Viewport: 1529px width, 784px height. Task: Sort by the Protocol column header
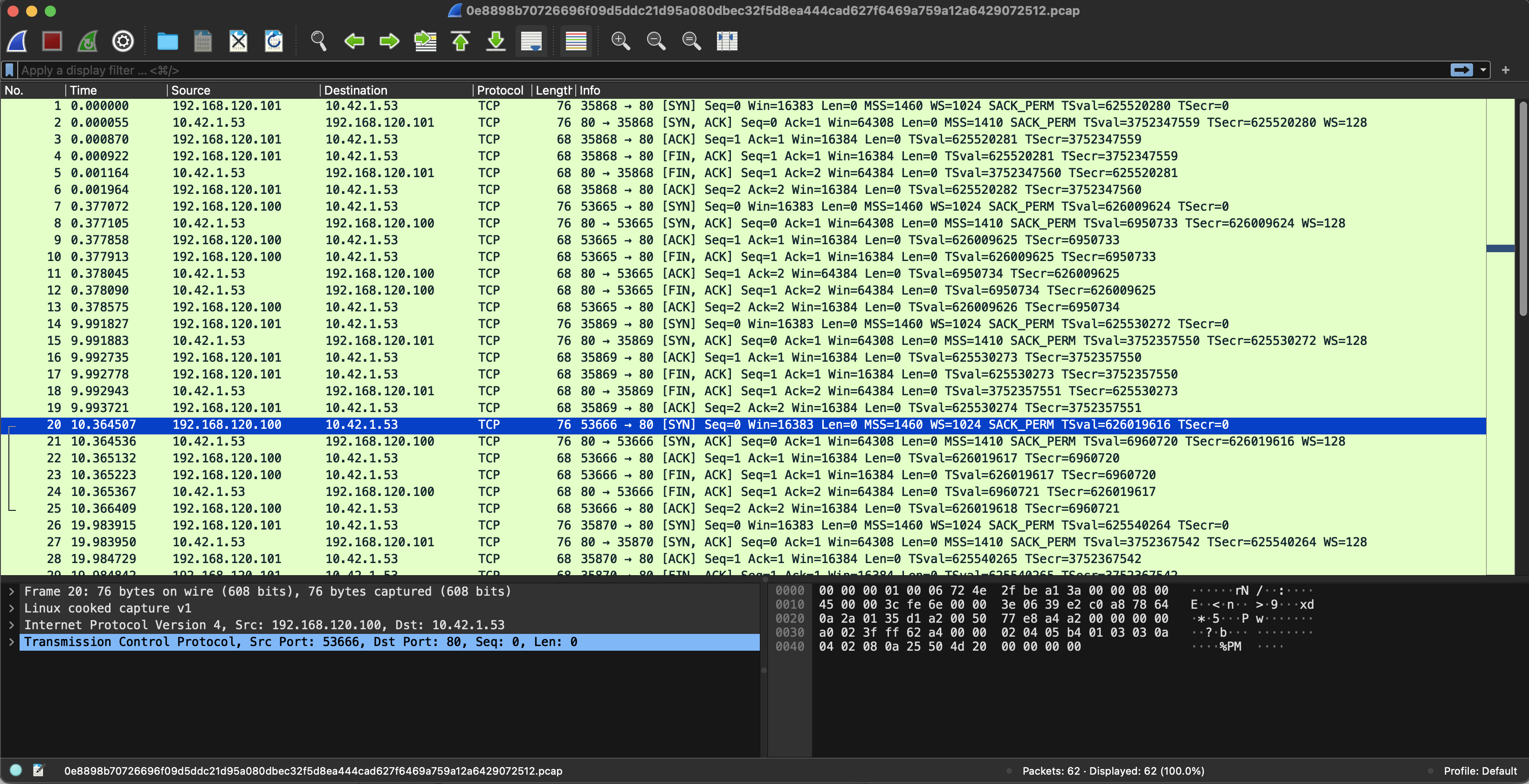coord(502,90)
